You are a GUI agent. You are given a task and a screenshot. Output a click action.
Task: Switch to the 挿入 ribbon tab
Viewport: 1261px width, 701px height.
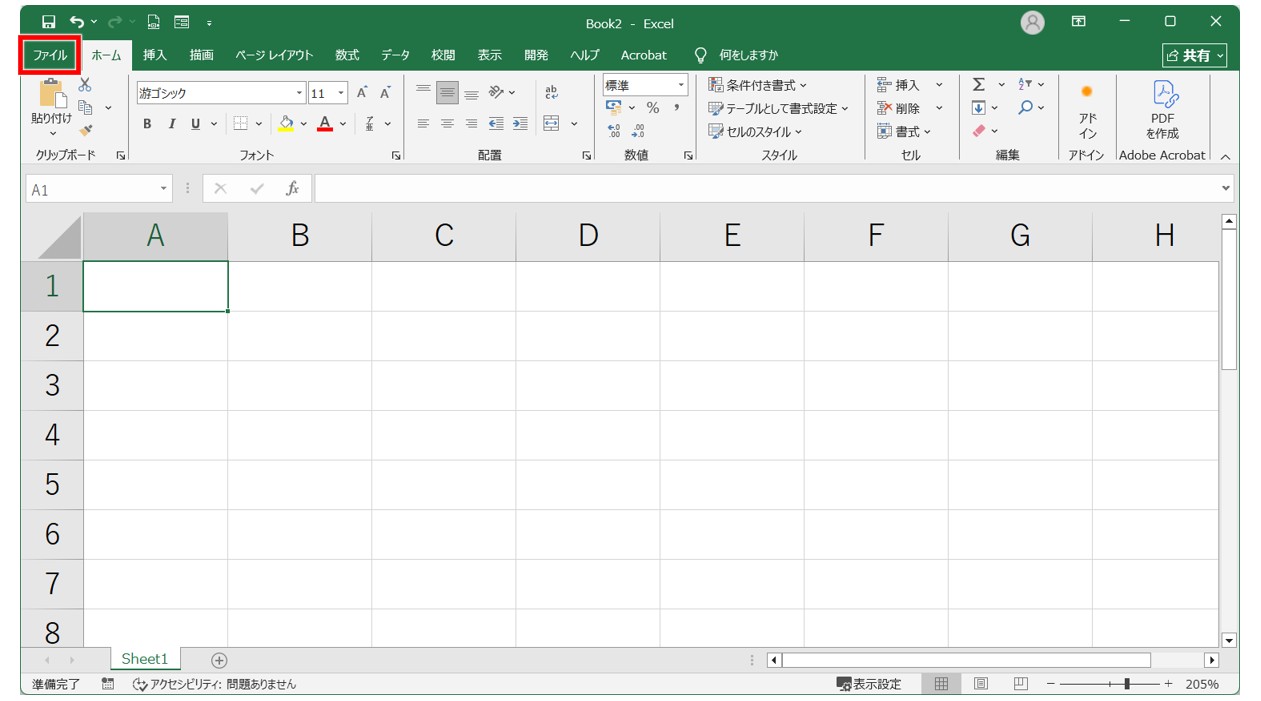tap(155, 55)
